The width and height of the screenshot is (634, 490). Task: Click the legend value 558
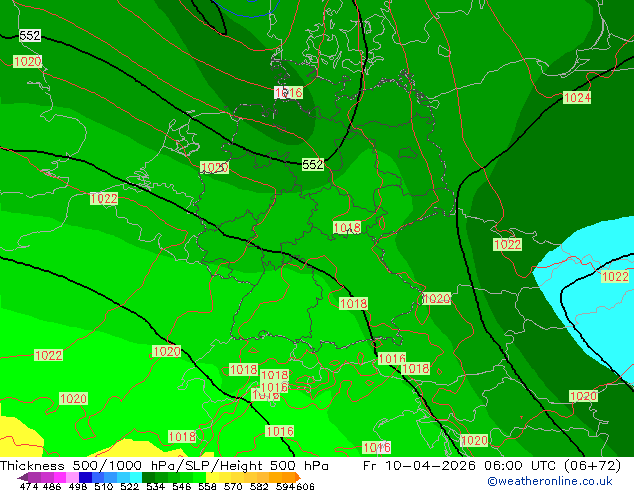pos(207,486)
